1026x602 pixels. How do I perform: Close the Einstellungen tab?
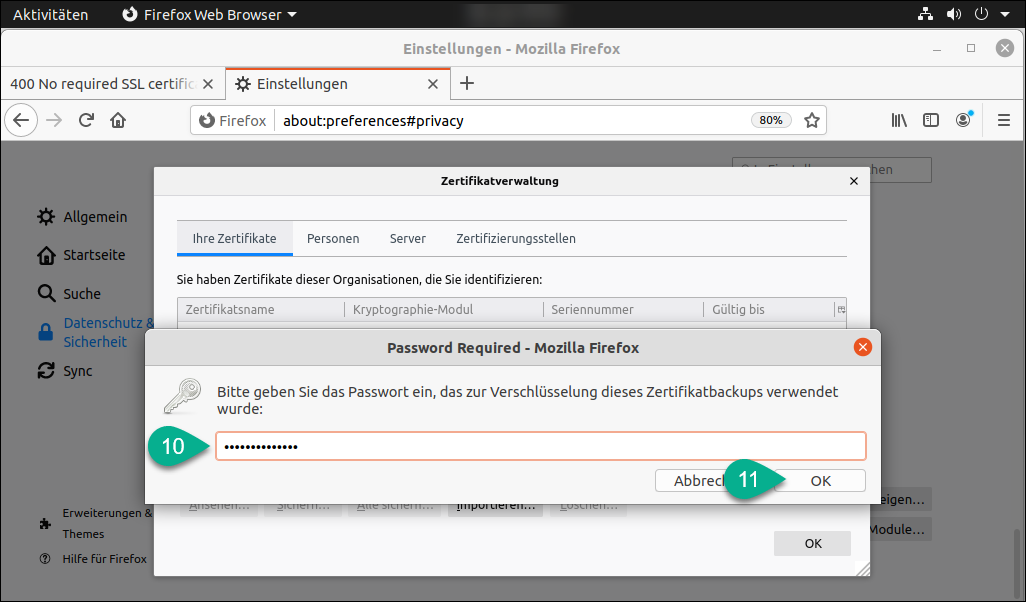point(433,84)
